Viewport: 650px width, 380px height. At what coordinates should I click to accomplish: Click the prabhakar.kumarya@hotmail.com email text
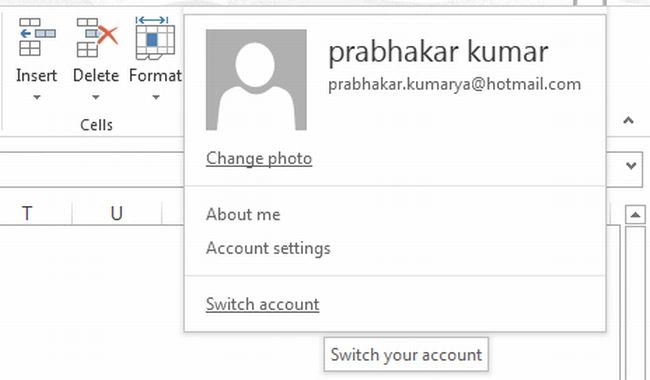[x=454, y=85]
